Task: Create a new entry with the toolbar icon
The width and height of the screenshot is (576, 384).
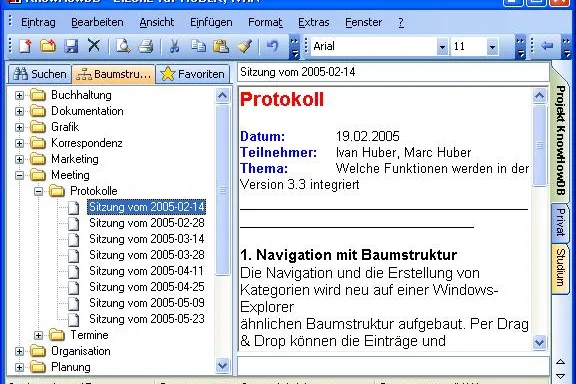Action: click(x=25, y=46)
